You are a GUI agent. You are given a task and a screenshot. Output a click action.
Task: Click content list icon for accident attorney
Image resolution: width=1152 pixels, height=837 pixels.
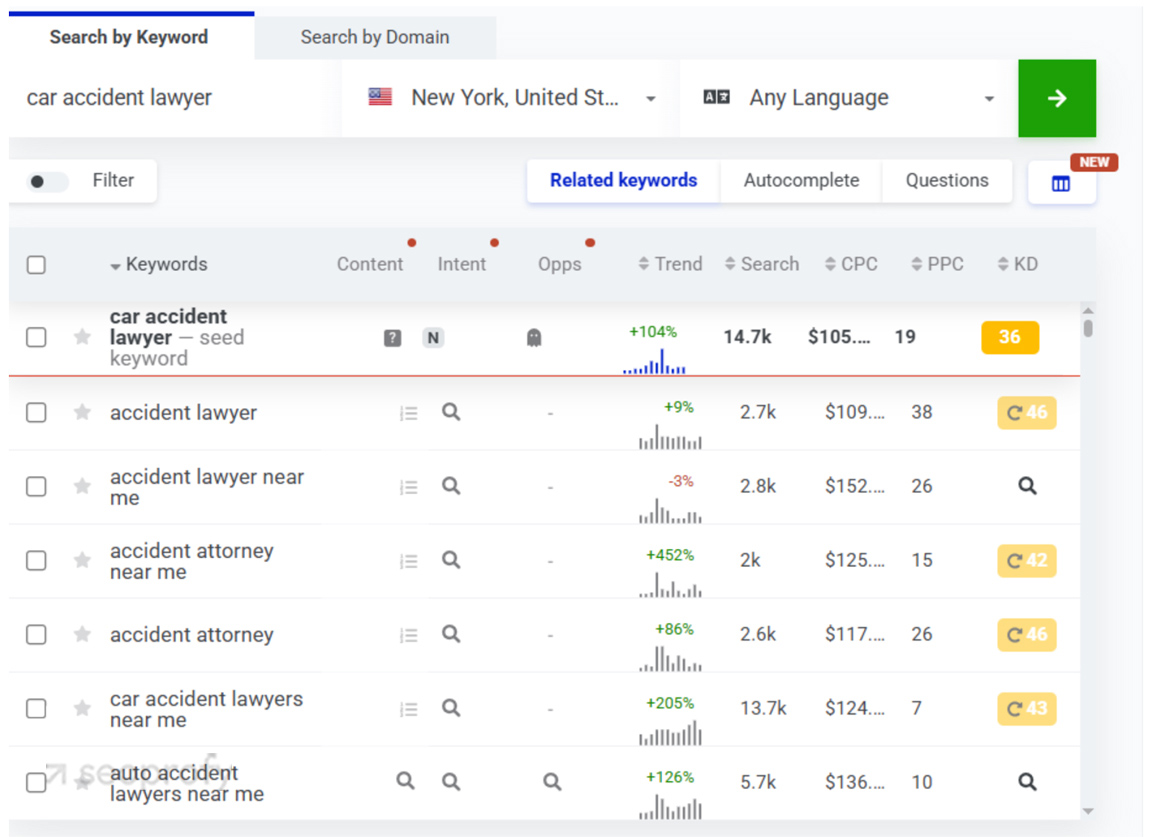409,635
